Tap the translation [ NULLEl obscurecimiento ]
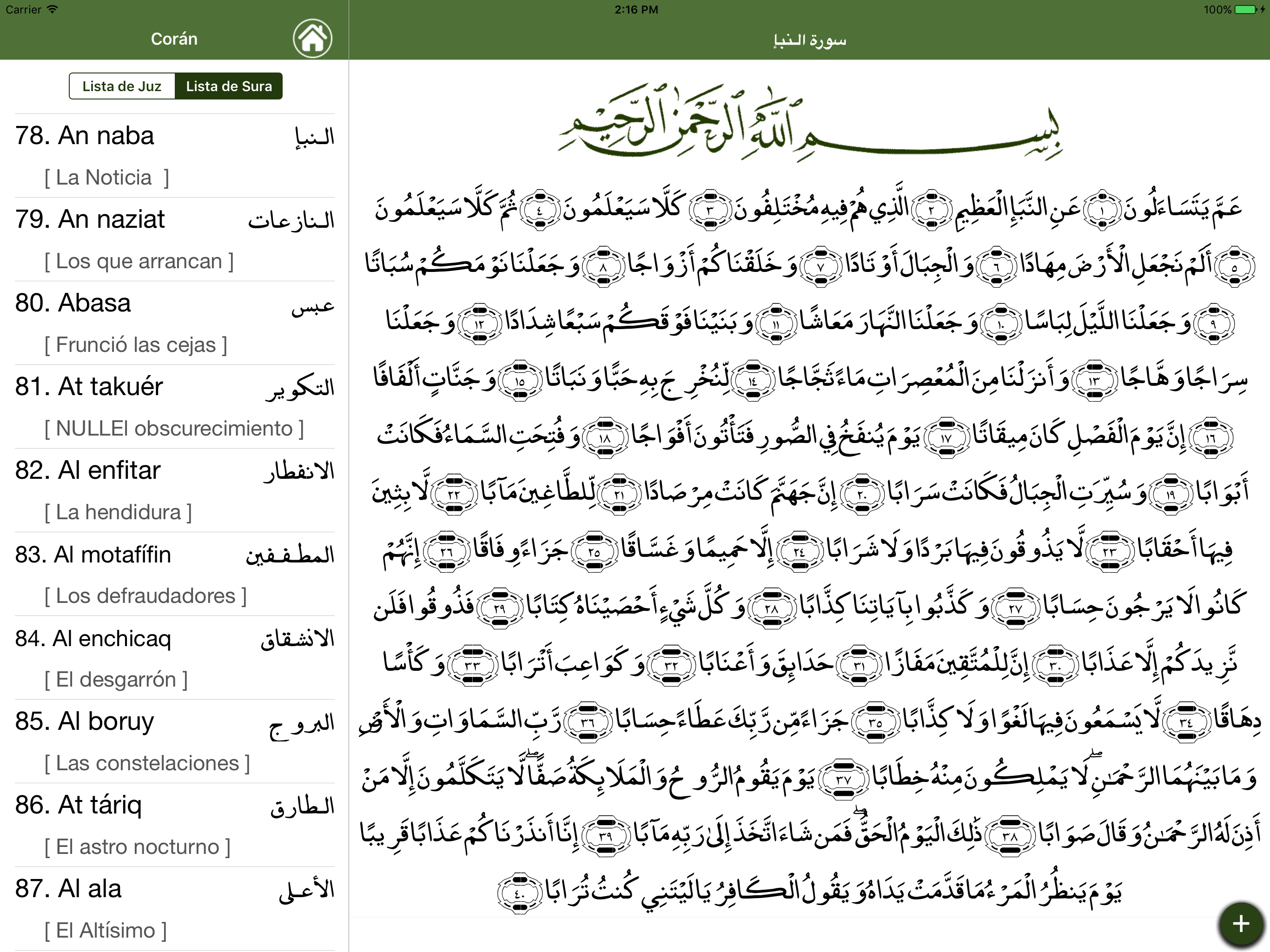 pyautogui.click(x=174, y=429)
